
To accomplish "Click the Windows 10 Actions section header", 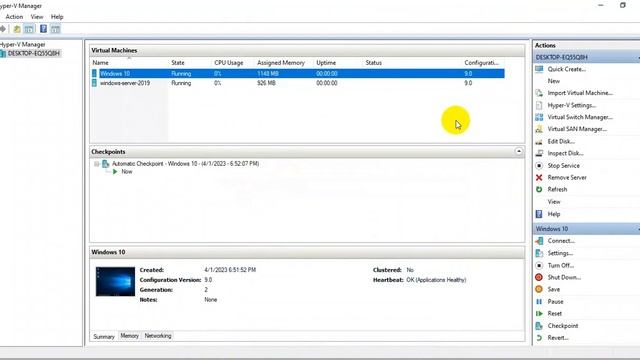I will click(x=586, y=229).
